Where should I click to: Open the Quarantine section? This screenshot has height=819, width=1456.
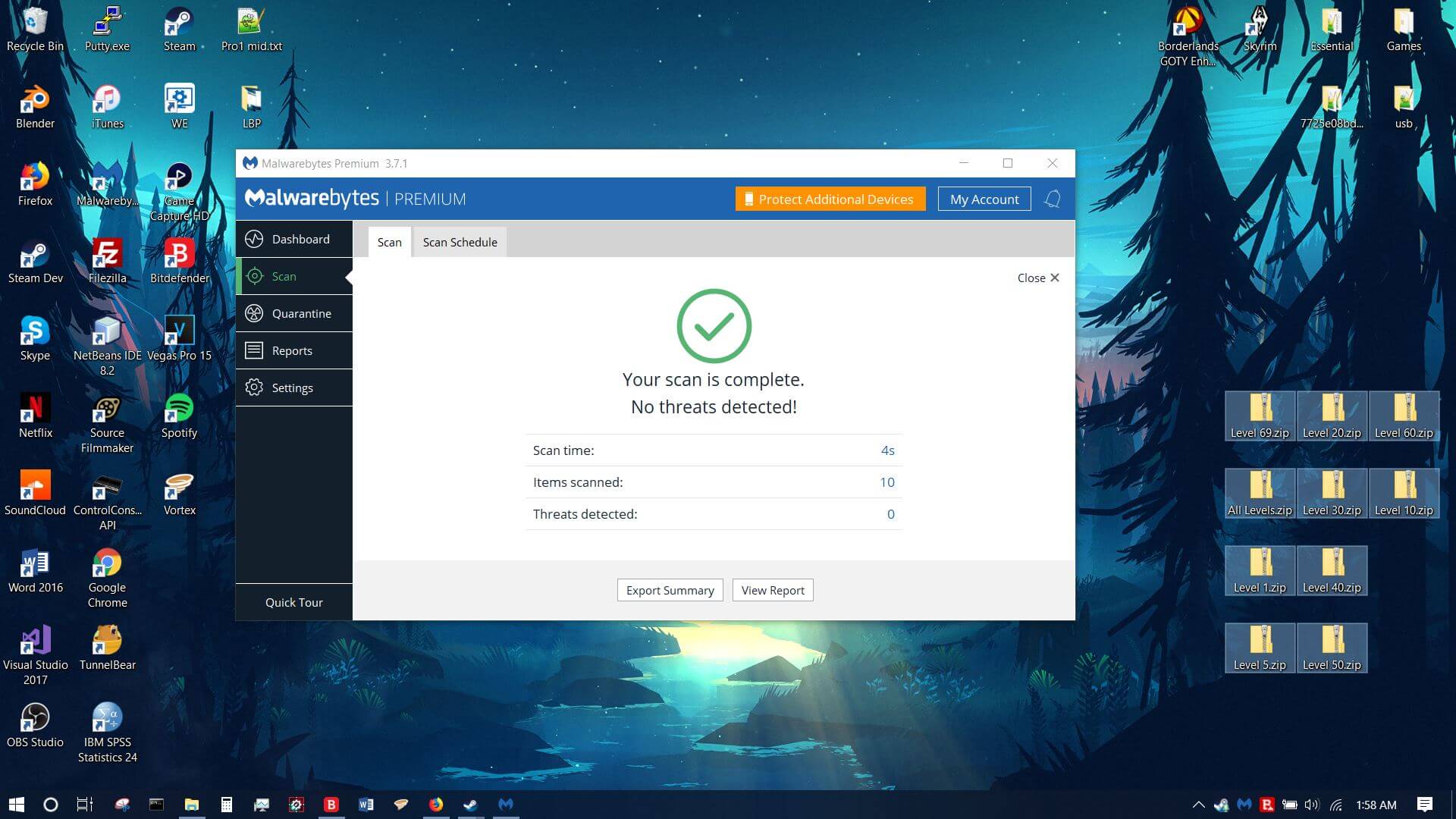tap(293, 313)
